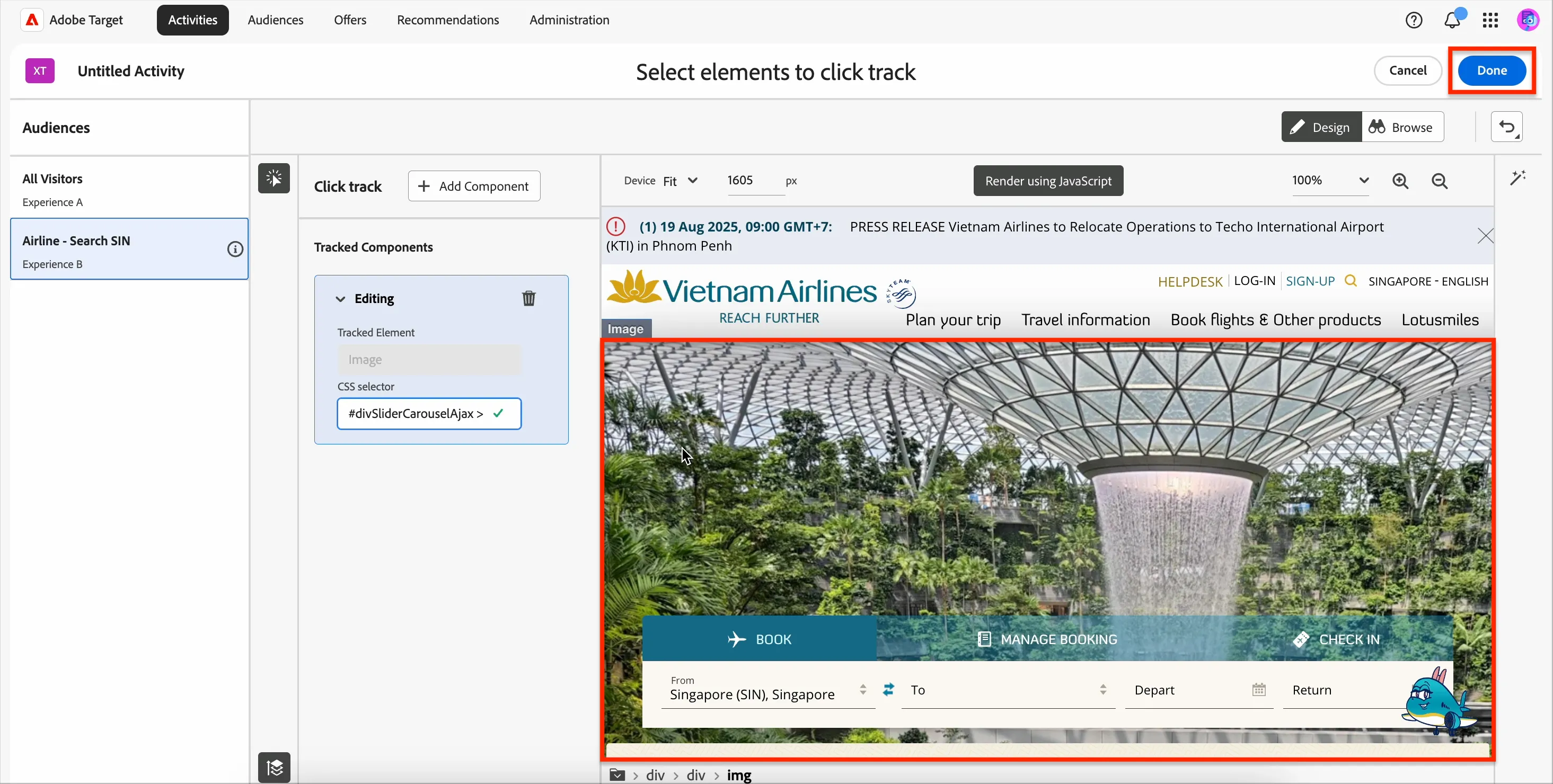Open the Depart calendar icon
1553x784 pixels.
pyautogui.click(x=1259, y=690)
